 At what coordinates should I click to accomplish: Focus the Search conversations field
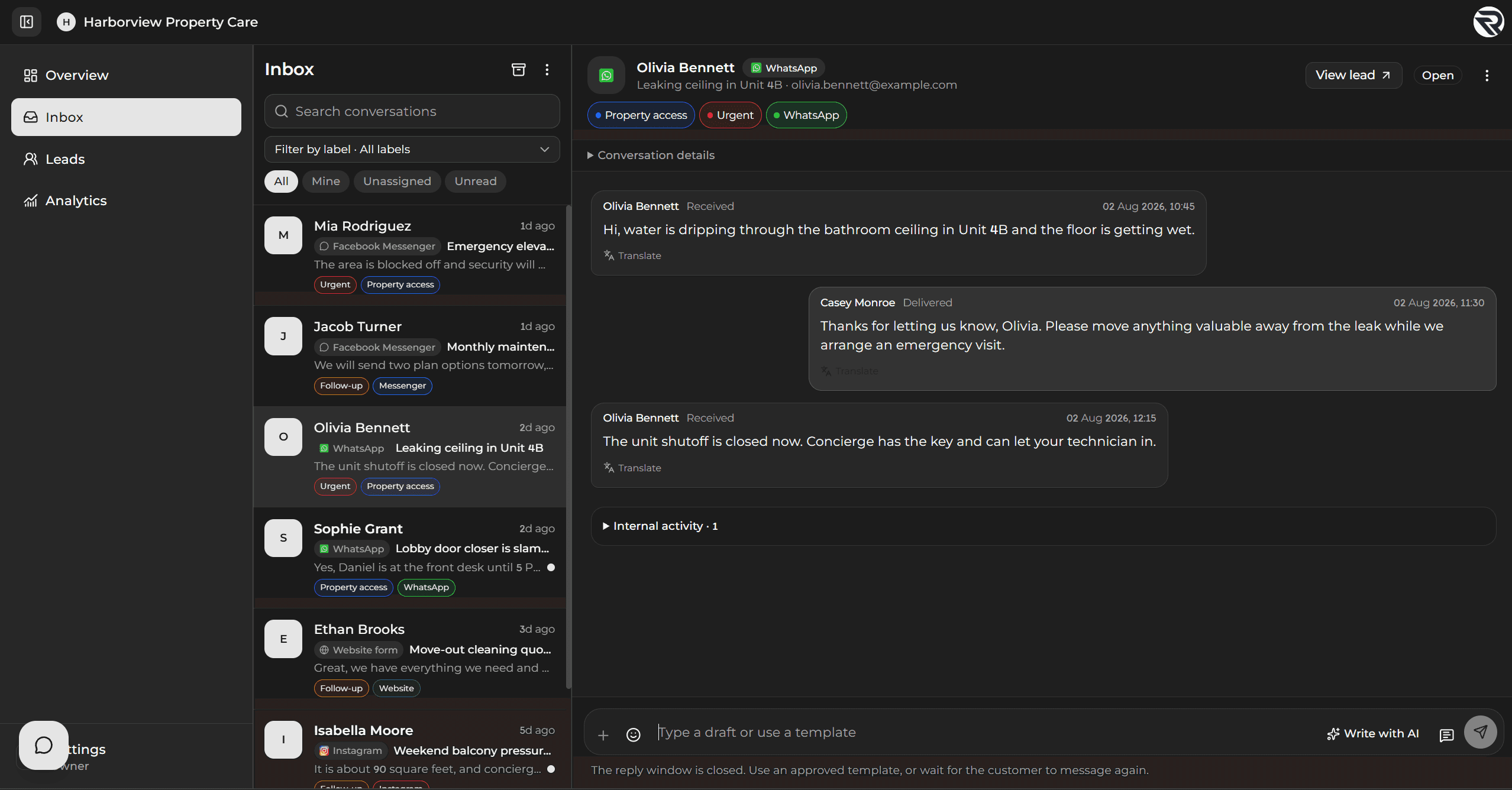412,111
